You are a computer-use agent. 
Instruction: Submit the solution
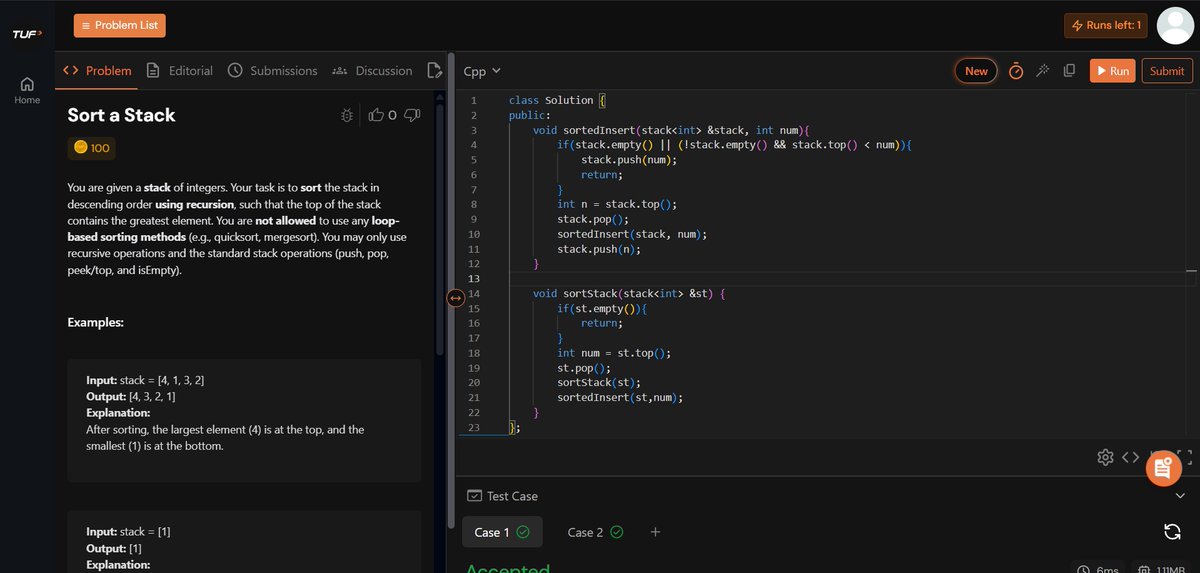pos(1167,71)
